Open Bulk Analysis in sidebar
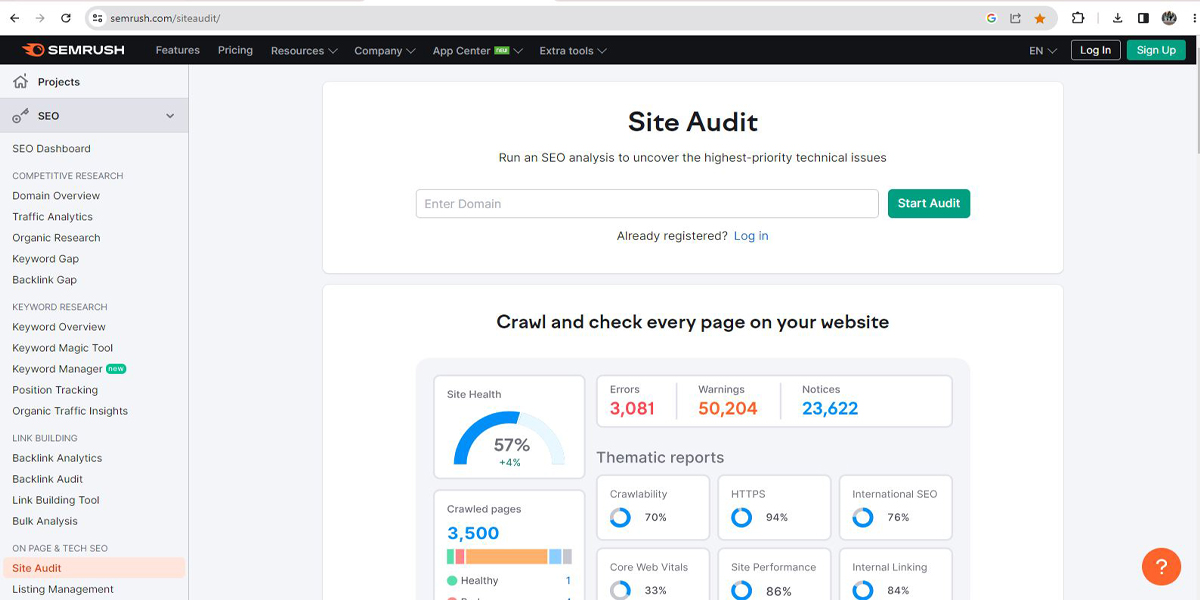This screenshot has width=1200, height=600. point(45,521)
